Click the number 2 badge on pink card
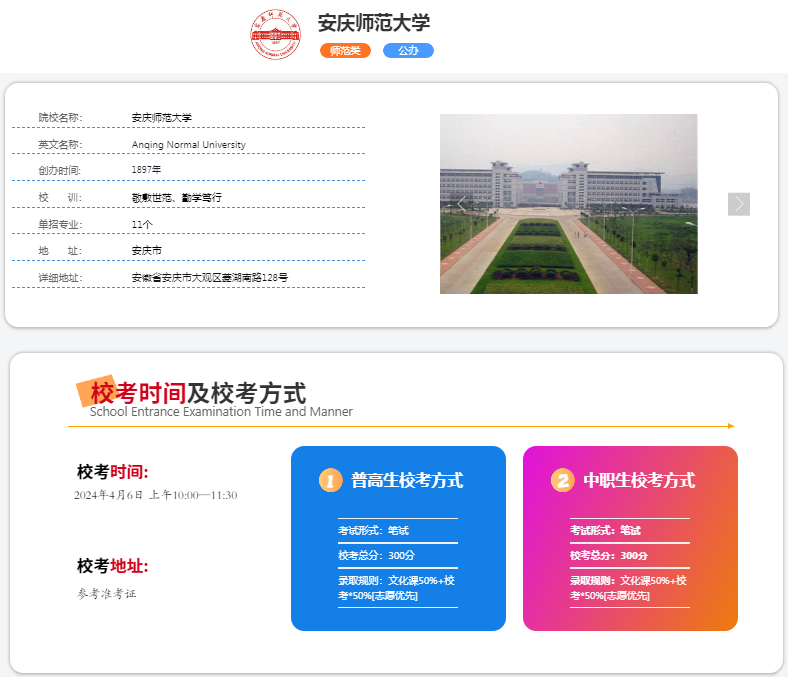Image resolution: width=788 pixels, height=677 pixels. pos(562,480)
